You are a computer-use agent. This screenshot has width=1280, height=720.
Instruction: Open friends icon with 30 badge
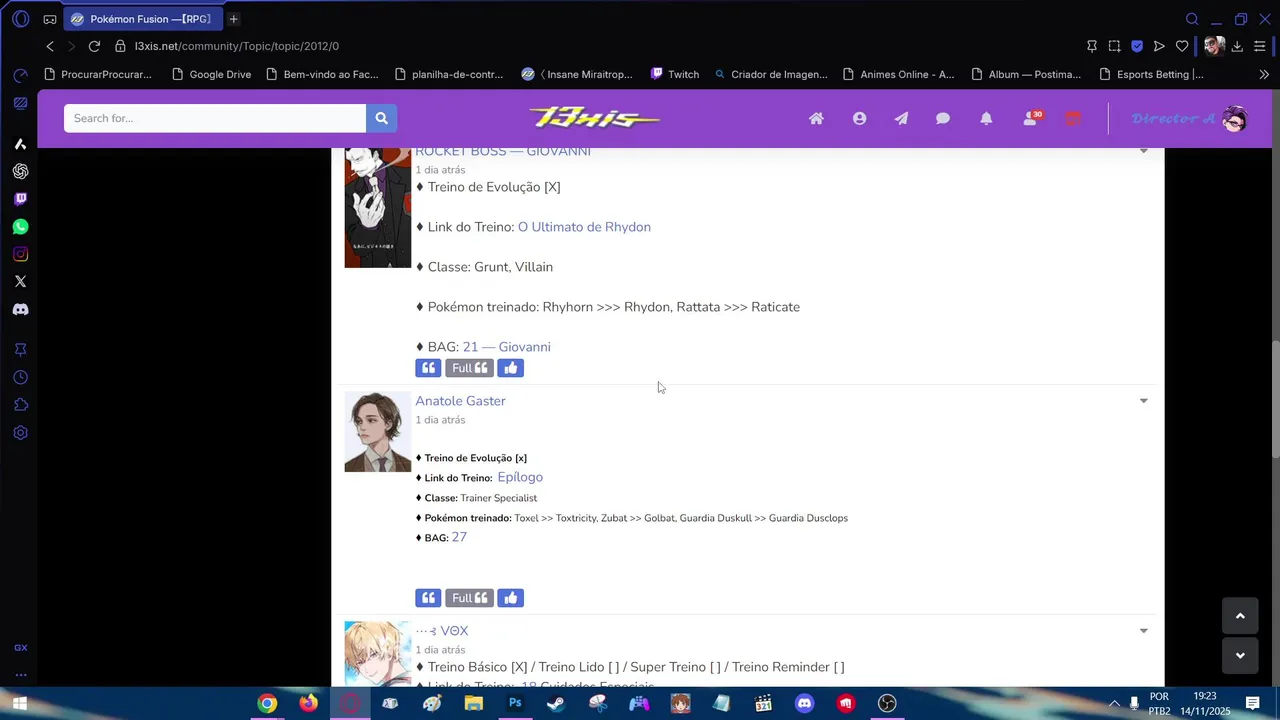[x=1031, y=118]
